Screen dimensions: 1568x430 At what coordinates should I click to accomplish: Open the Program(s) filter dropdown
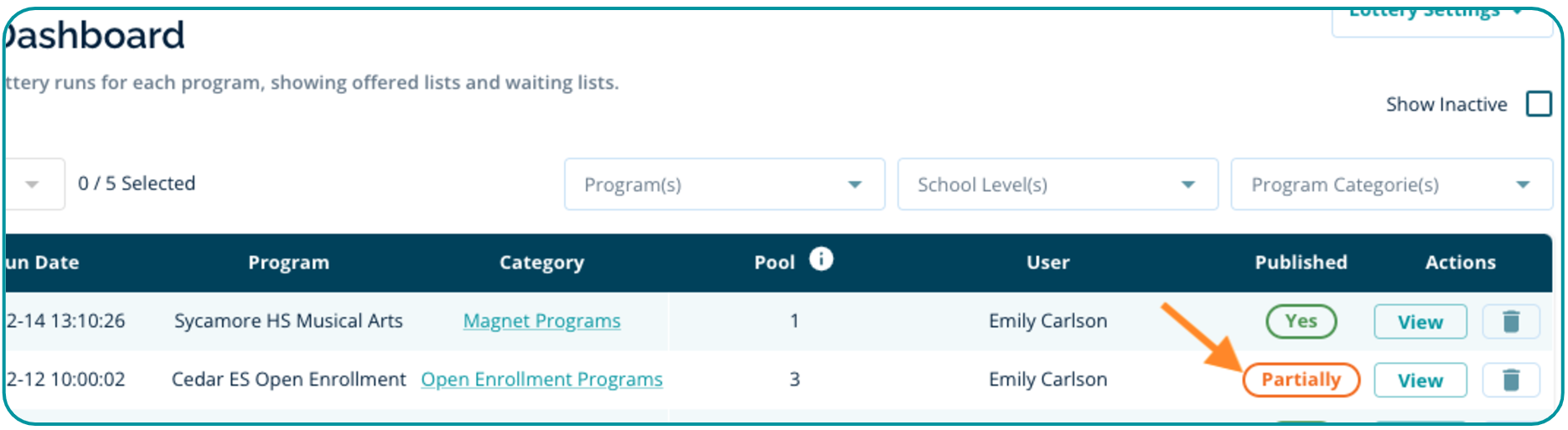724,184
